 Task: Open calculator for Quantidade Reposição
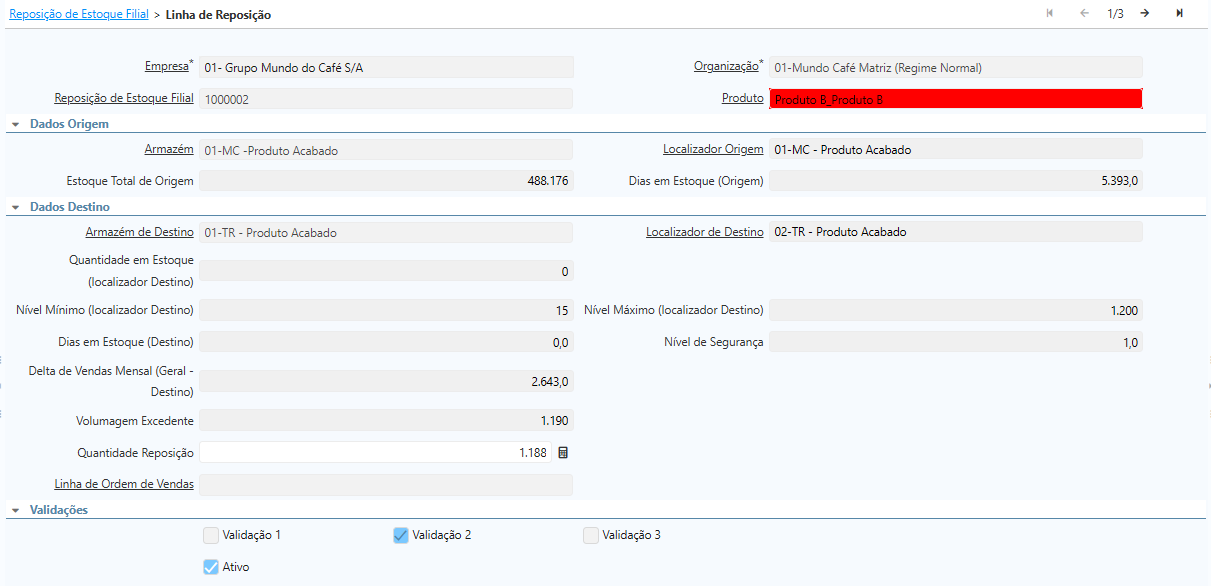pos(563,453)
